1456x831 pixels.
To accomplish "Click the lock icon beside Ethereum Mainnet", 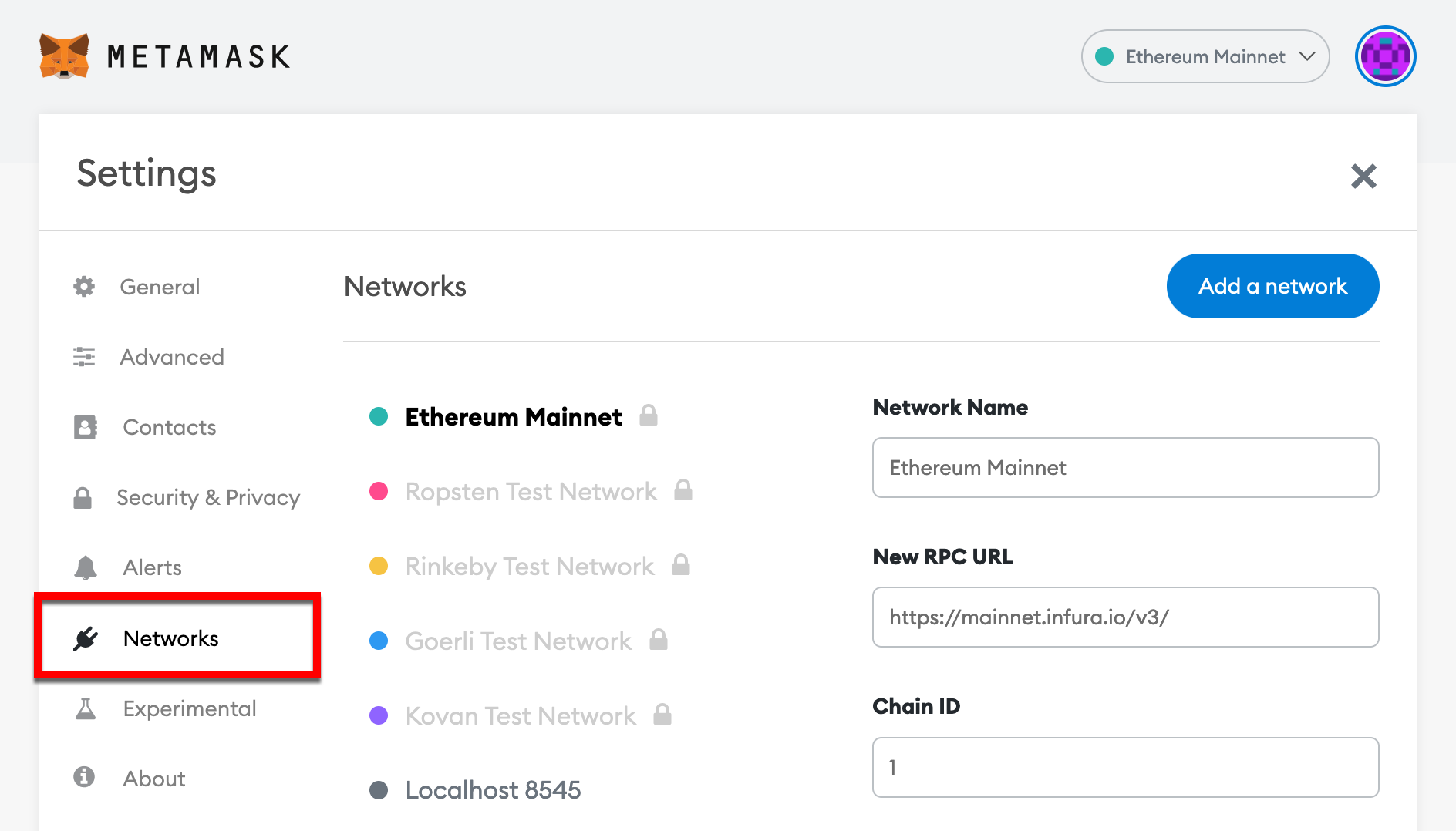I will [x=649, y=415].
